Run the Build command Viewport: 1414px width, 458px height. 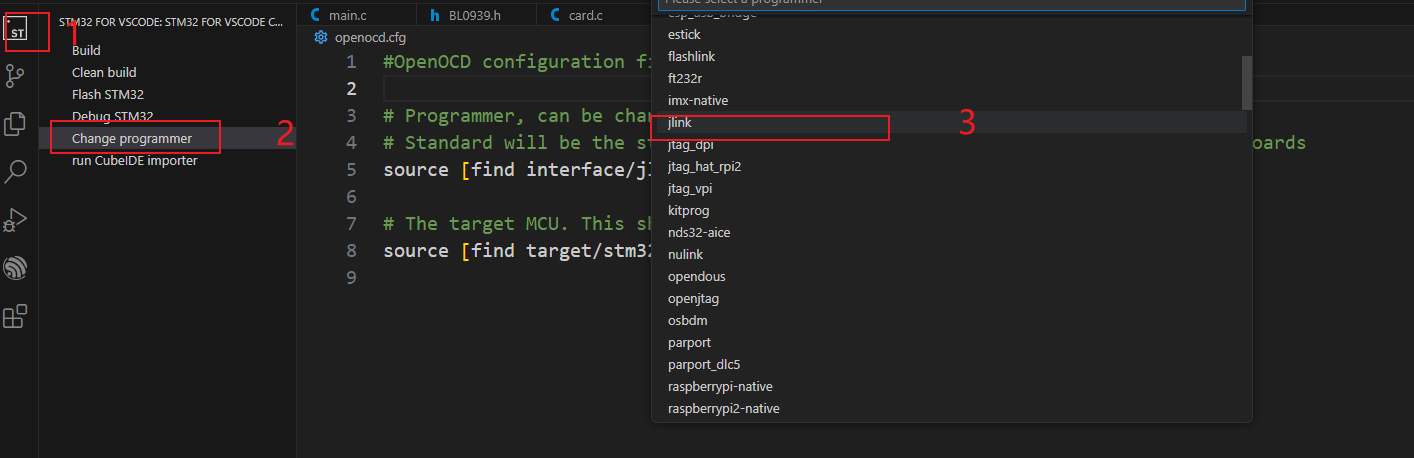(x=86, y=50)
